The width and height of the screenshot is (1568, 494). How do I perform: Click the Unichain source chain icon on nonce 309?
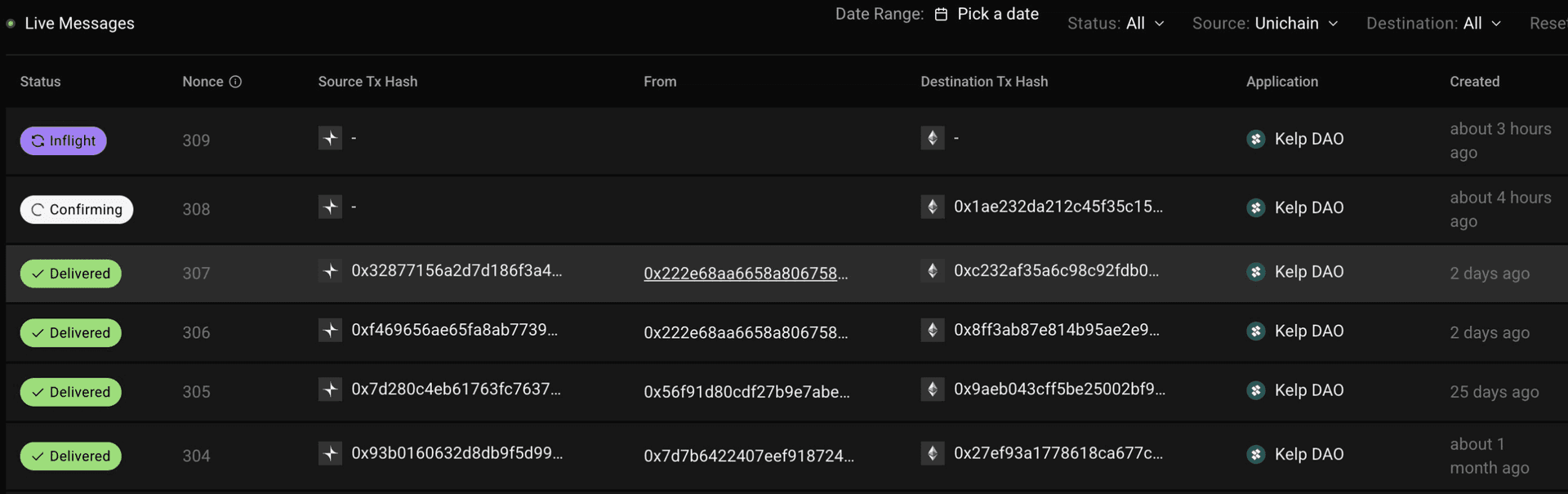[329, 138]
